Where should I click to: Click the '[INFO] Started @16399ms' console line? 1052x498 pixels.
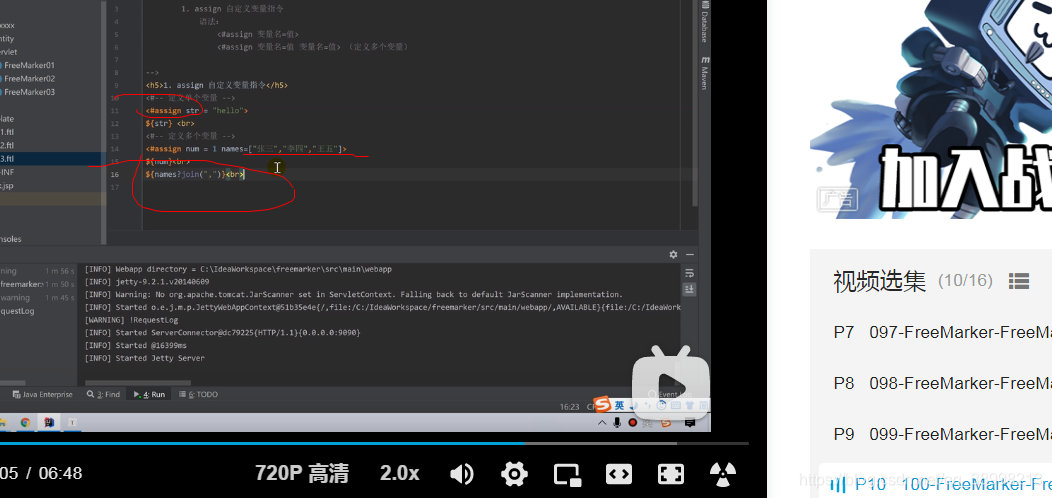coord(136,346)
